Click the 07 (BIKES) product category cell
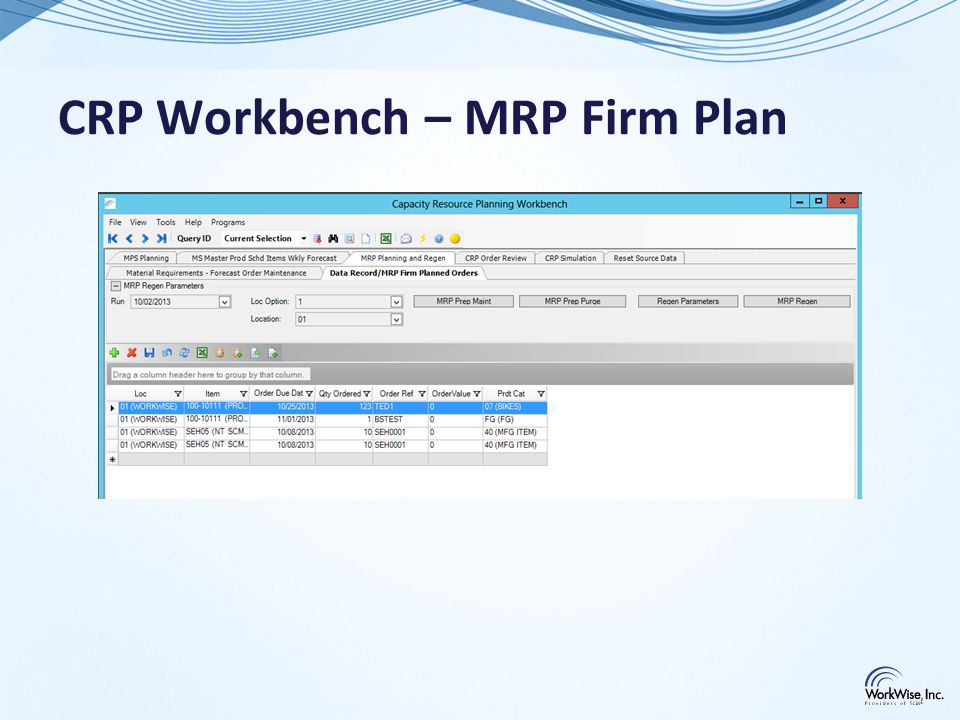Viewport: 960px width, 720px height. click(514, 407)
